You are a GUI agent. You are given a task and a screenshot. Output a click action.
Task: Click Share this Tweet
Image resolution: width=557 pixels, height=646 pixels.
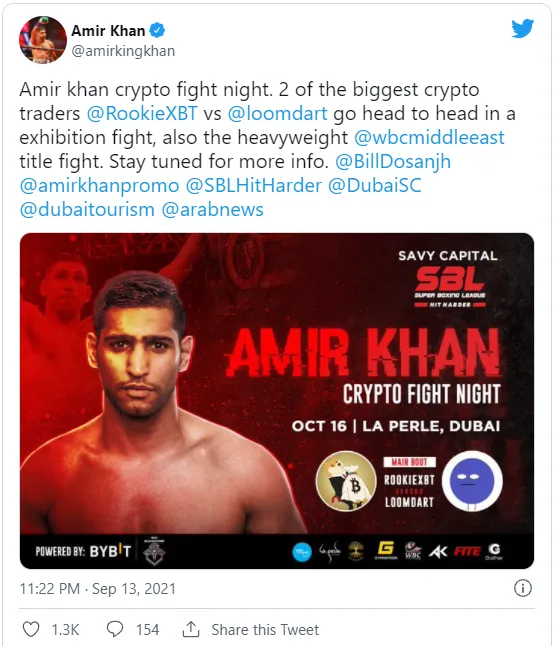coord(265,630)
